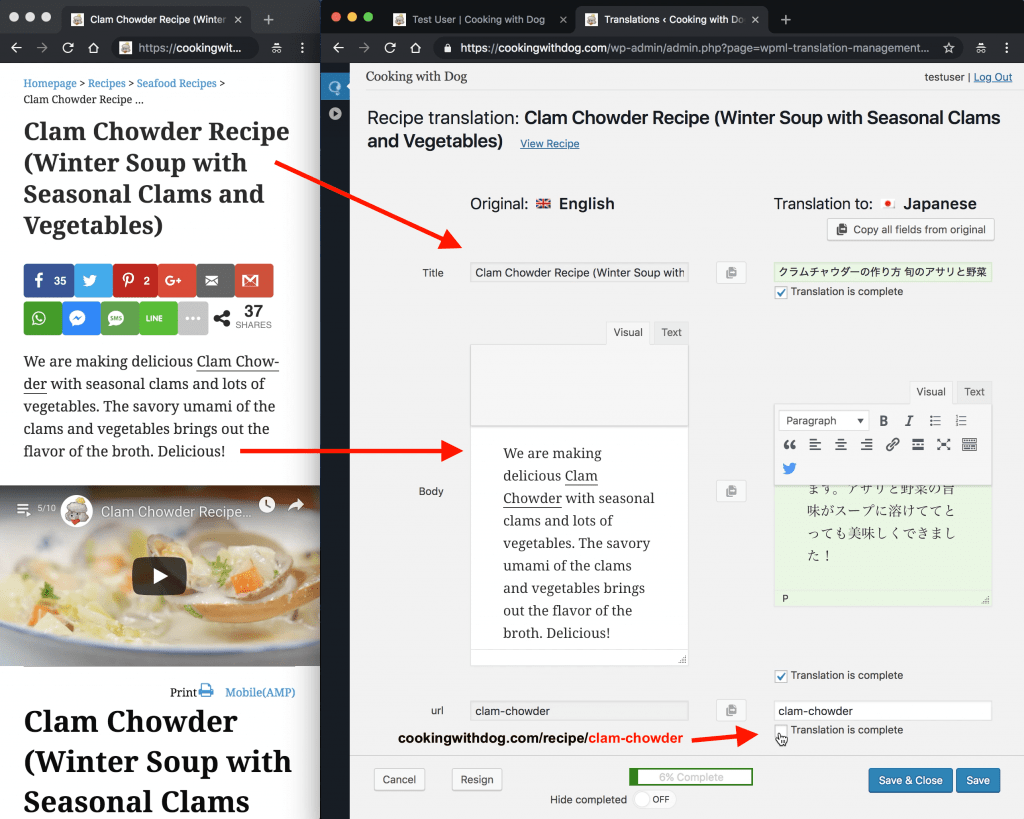Image resolution: width=1024 pixels, height=819 pixels.
Task: Pin recipe on Pinterest
Action: (x=135, y=281)
